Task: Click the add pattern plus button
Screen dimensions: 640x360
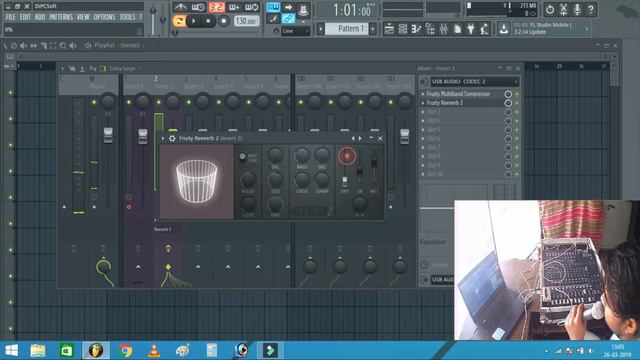Action: point(373,29)
